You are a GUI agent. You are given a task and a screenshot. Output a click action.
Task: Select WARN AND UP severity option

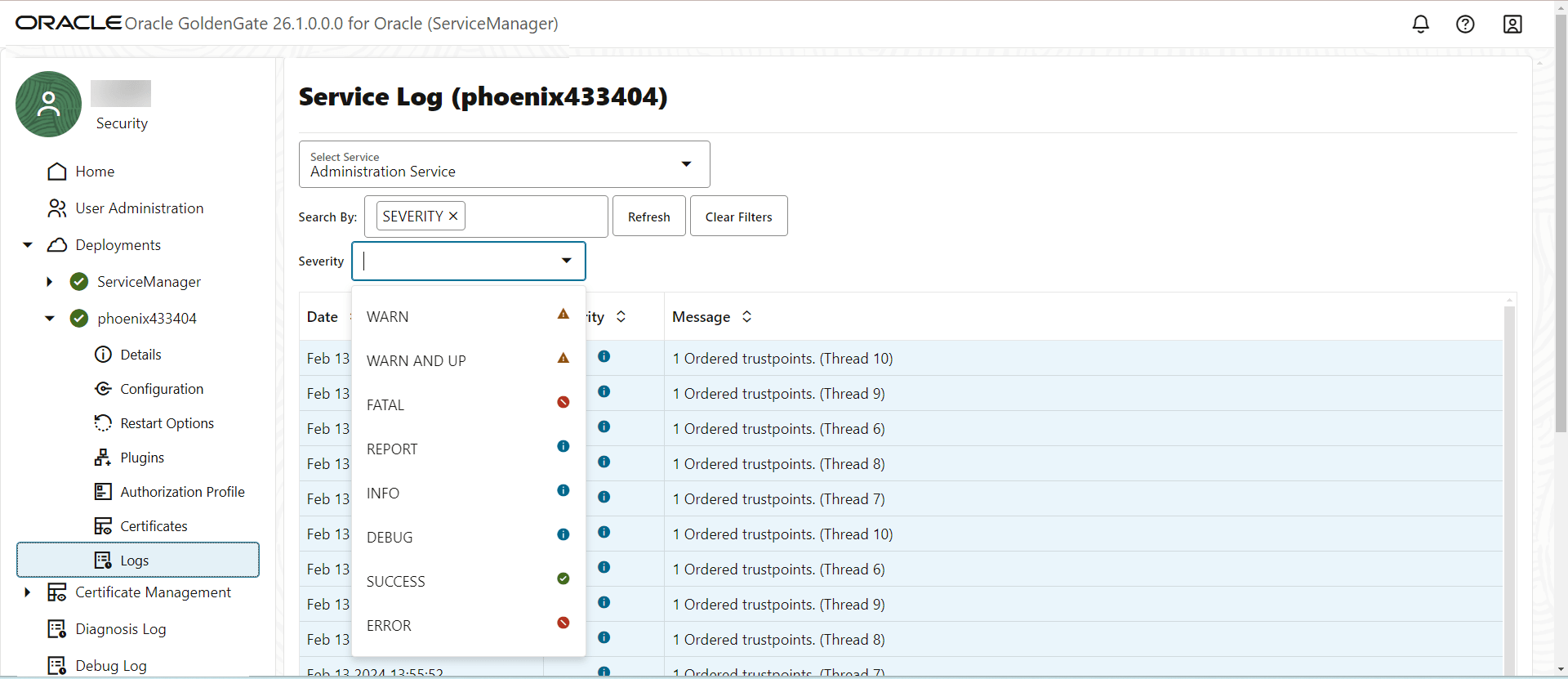tap(469, 360)
